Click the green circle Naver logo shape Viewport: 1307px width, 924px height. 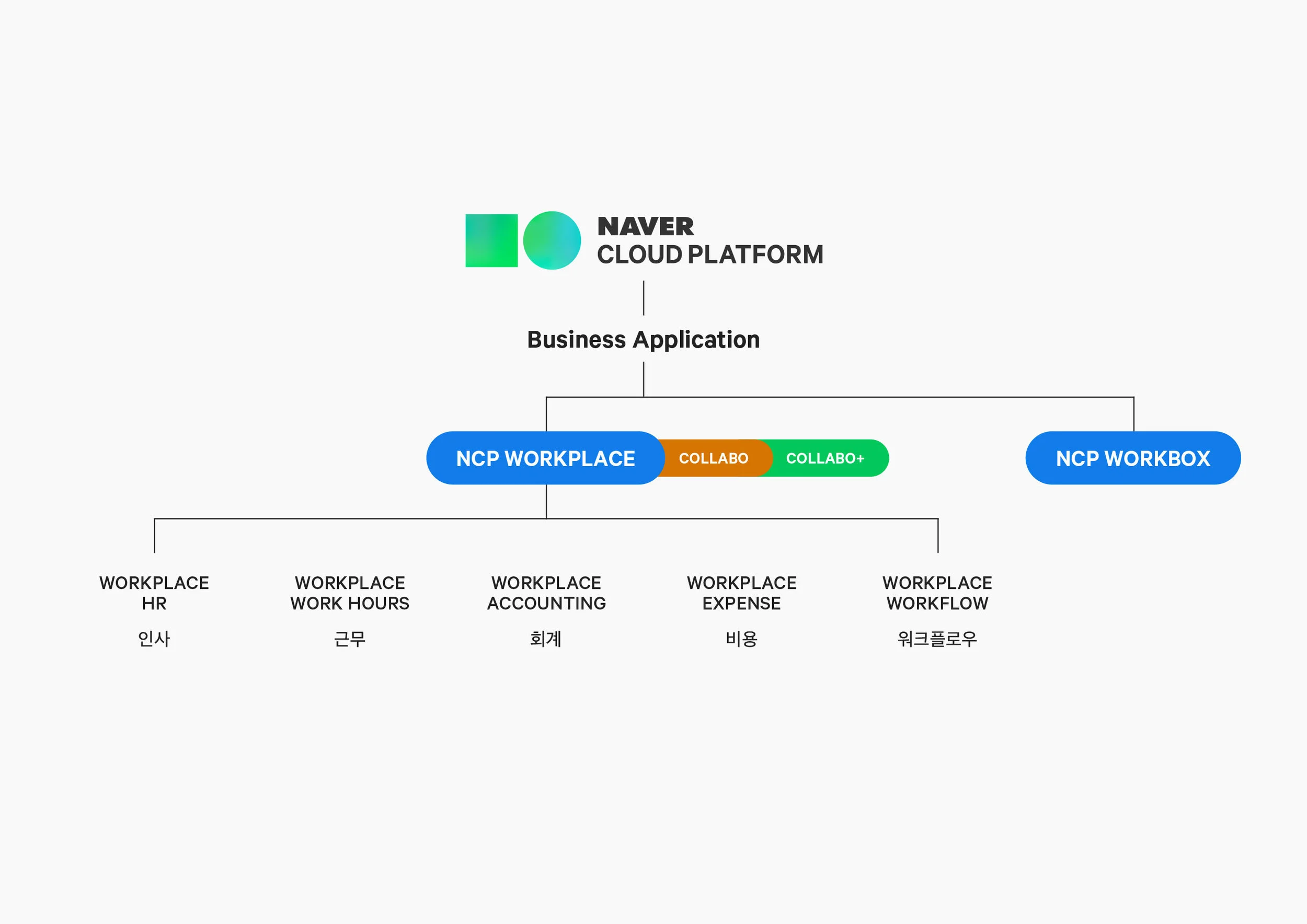pos(552,240)
